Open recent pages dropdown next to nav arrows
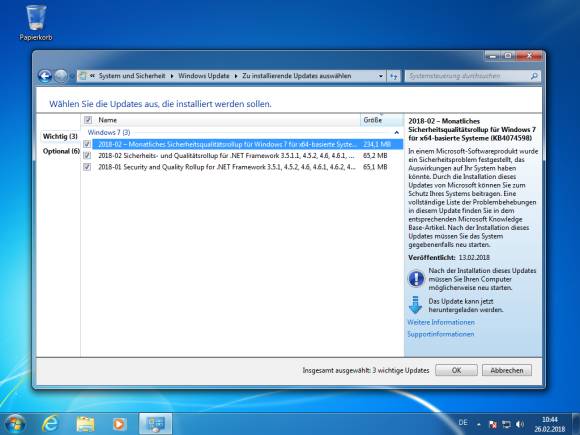The image size is (580, 435). point(72,76)
